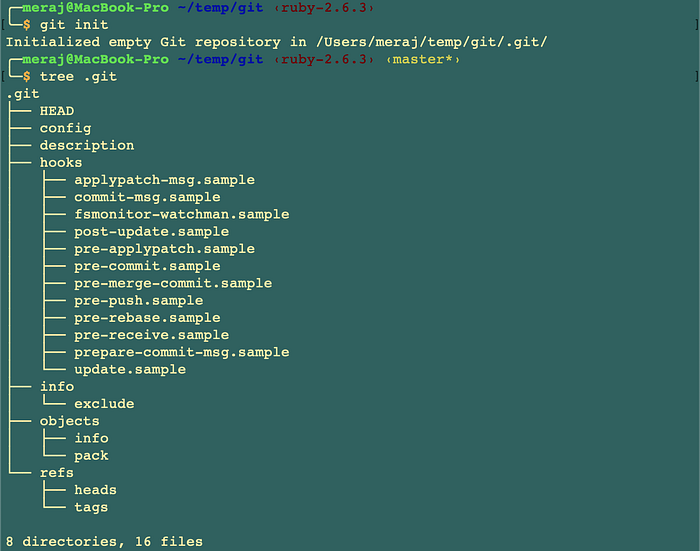The height and width of the screenshot is (551, 700).
Task: Select the HEAD file entry
Action: pos(57,111)
